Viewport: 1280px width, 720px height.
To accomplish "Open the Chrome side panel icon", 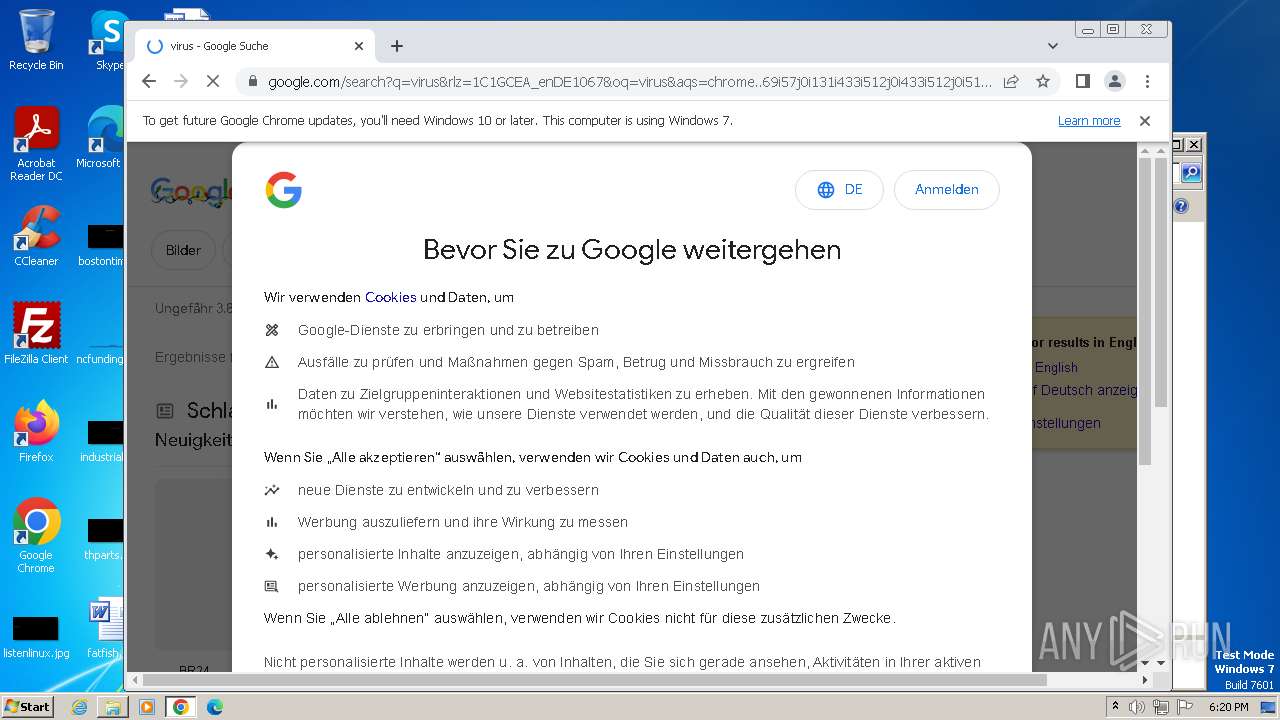I will pyautogui.click(x=1082, y=81).
